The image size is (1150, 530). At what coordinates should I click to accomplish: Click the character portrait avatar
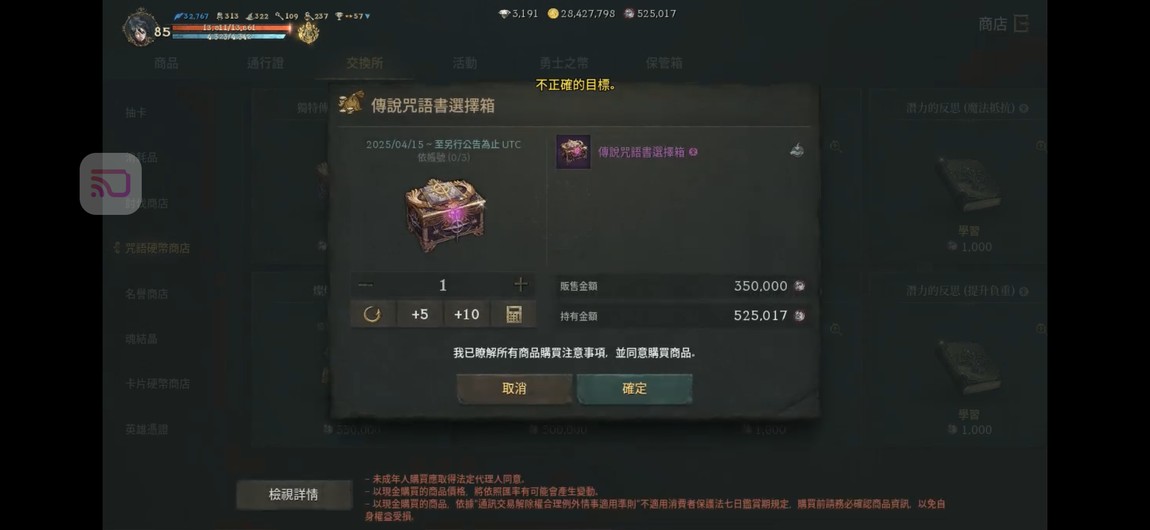tap(139, 27)
